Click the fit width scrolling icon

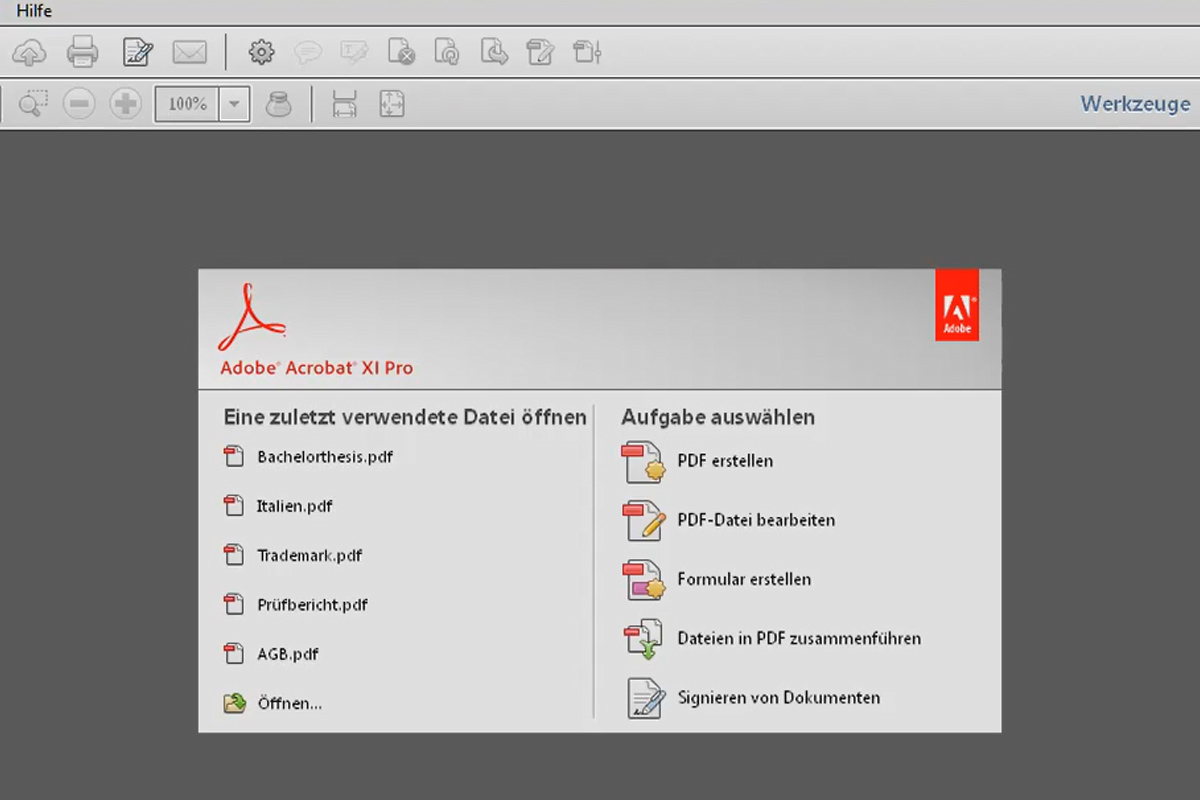click(x=344, y=104)
